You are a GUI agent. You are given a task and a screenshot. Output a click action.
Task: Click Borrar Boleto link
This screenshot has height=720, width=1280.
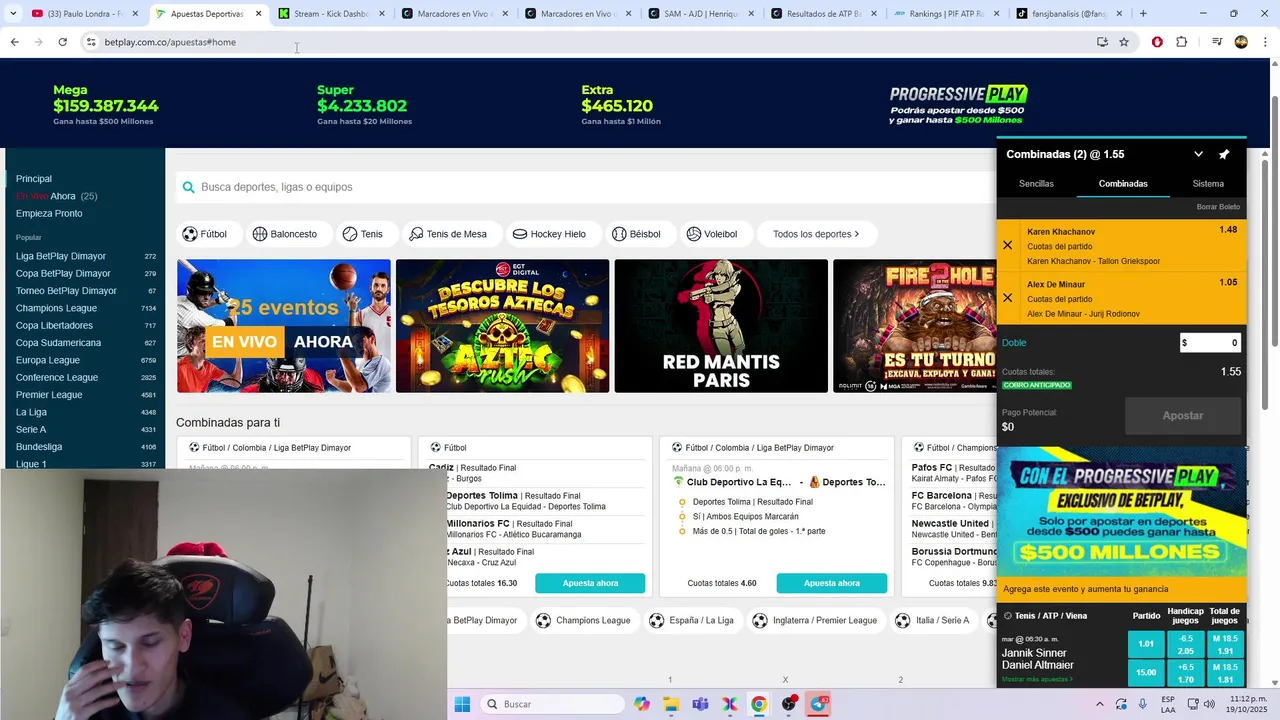[1218, 207]
